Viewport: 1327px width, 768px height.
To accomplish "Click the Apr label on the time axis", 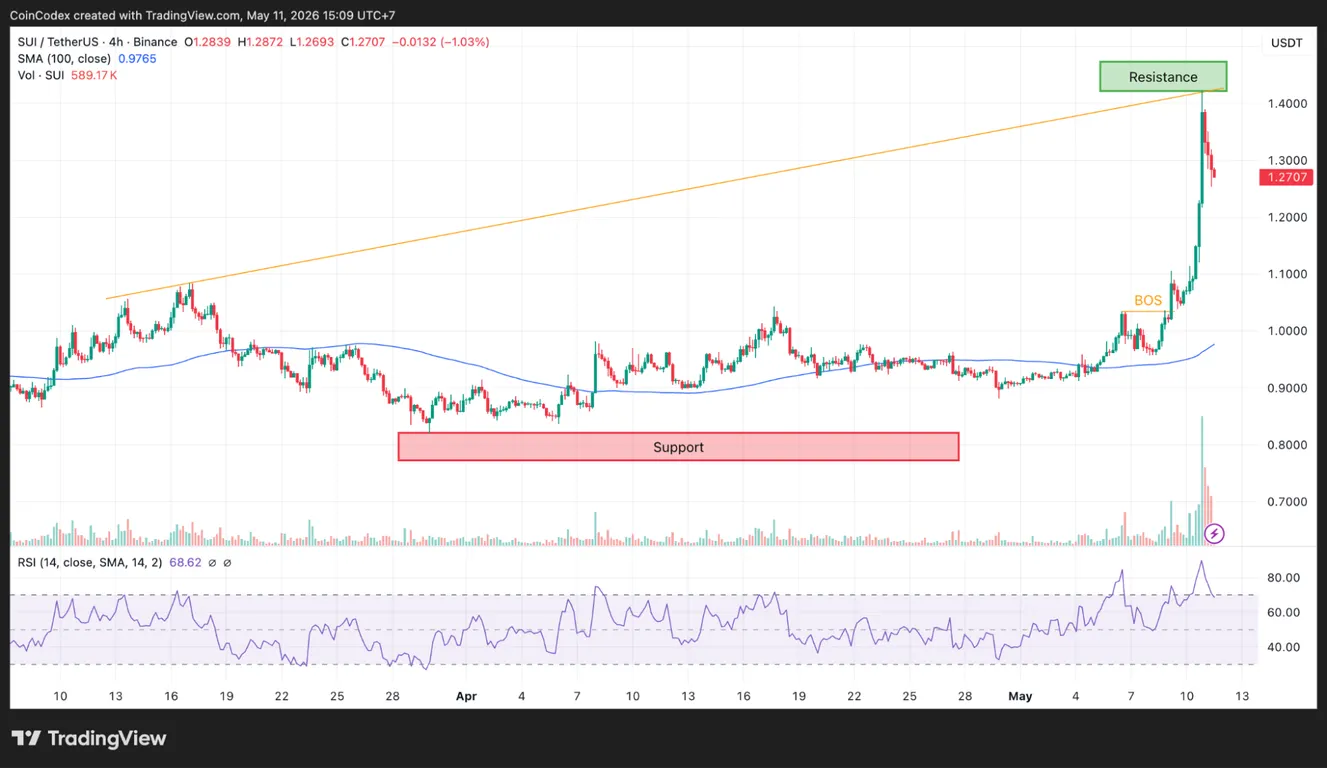I will click(466, 695).
